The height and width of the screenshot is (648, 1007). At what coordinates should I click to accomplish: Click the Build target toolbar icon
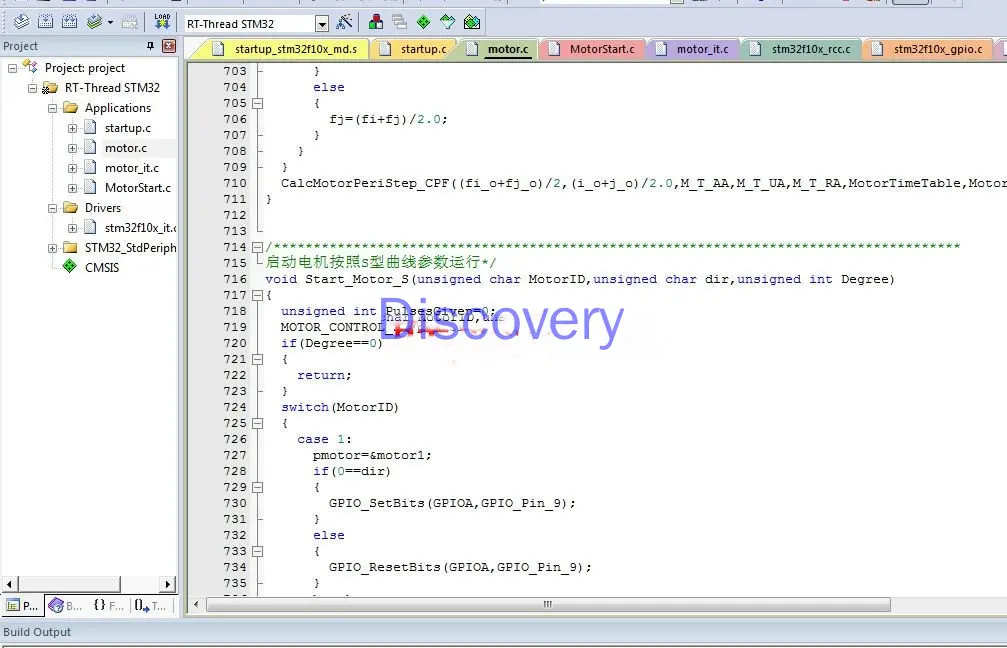click(x=46, y=22)
